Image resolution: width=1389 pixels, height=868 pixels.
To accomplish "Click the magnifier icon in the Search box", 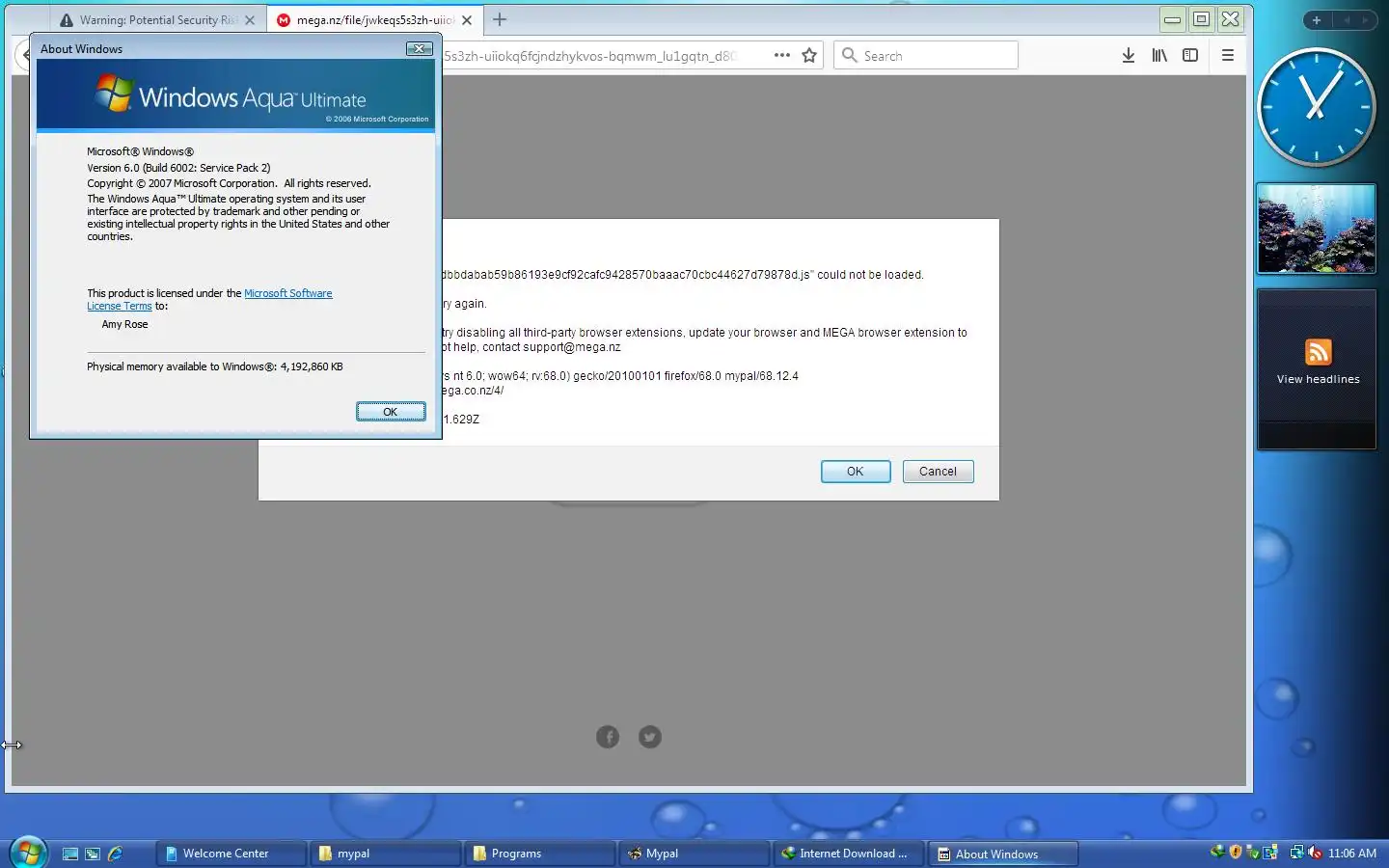I will (x=850, y=55).
